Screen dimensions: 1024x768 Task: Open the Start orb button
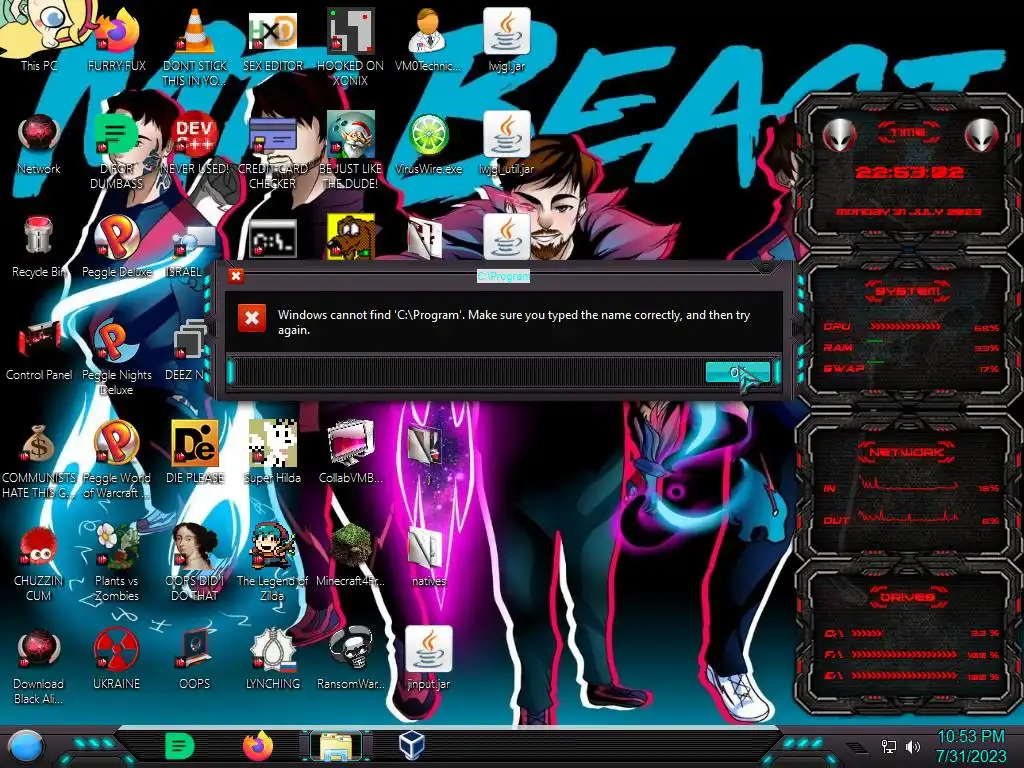coord(27,746)
